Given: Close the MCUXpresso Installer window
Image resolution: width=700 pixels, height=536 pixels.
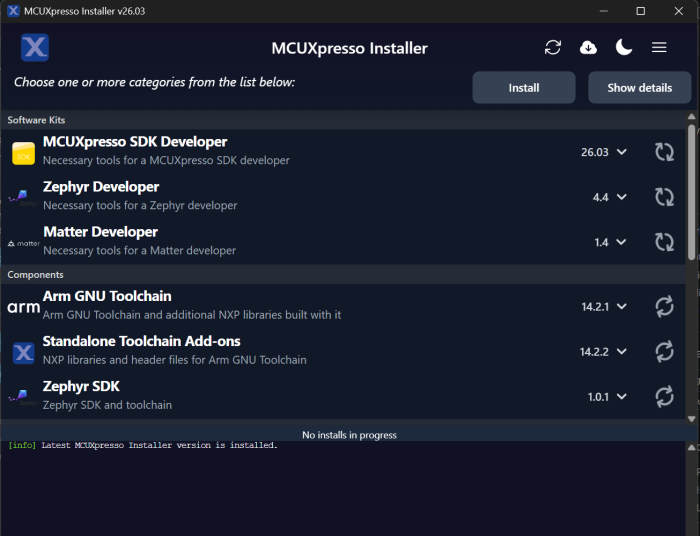Looking at the screenshot, I should point(679,11).
